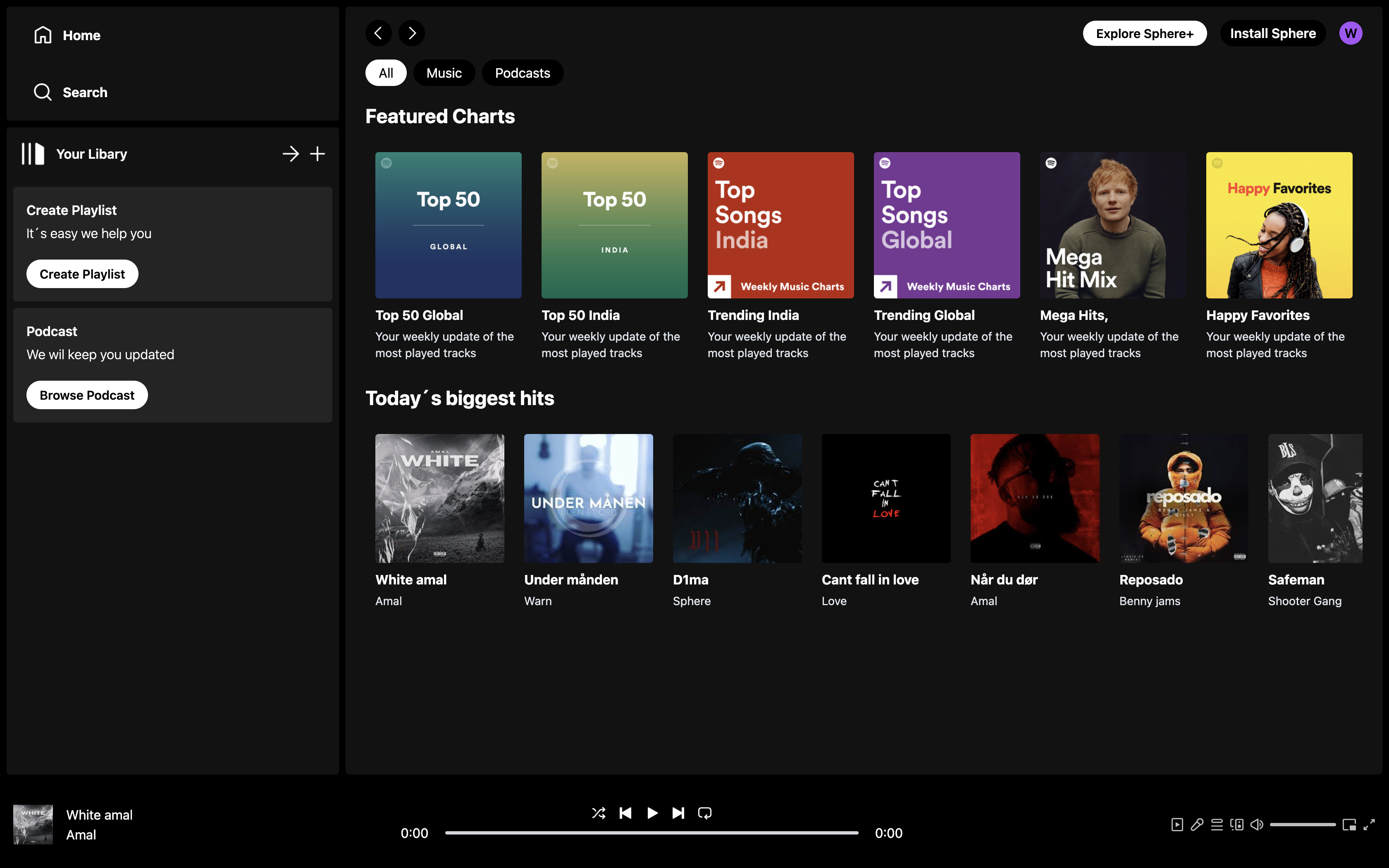Viewport: 1389px width, 868px height.
Task: Click the Benny jams artist name
Action: point(1150,601)
